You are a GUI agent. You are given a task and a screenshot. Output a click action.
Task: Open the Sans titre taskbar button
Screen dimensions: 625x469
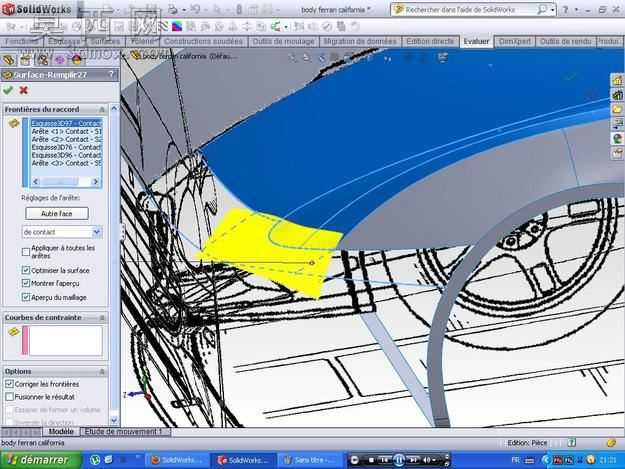pyautogui.click(x=309, y=460)
